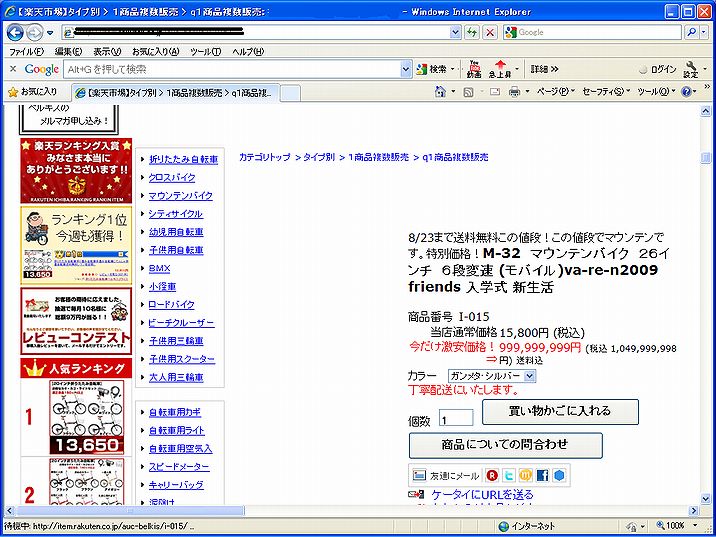Click the browser Forward arrow button
716x537 pixels.
click(34, 32)
